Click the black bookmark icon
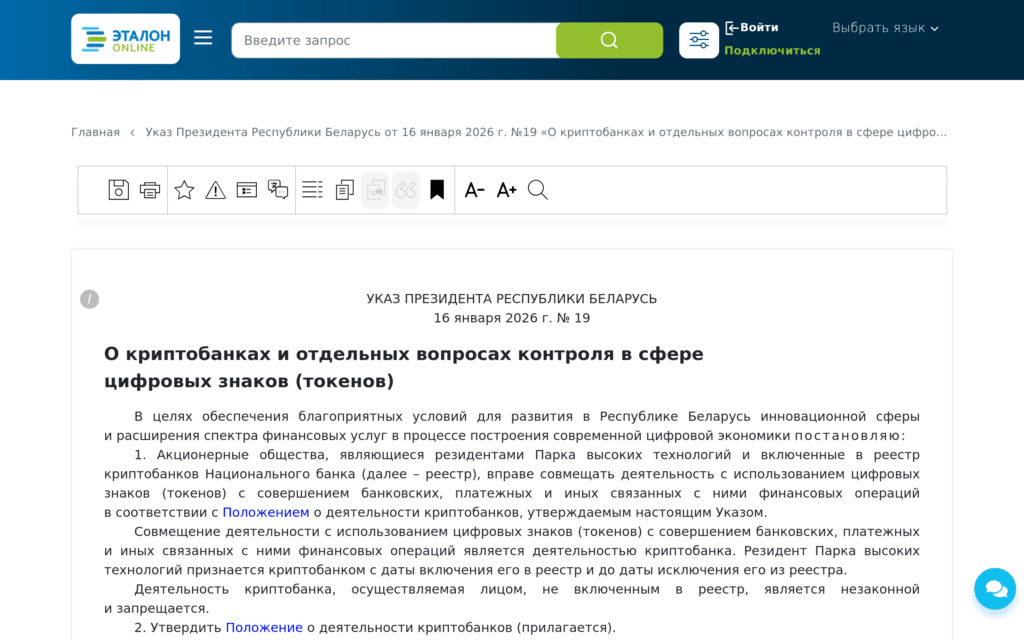The height and width of the screenshot is (640, 1024). (437, 189)
